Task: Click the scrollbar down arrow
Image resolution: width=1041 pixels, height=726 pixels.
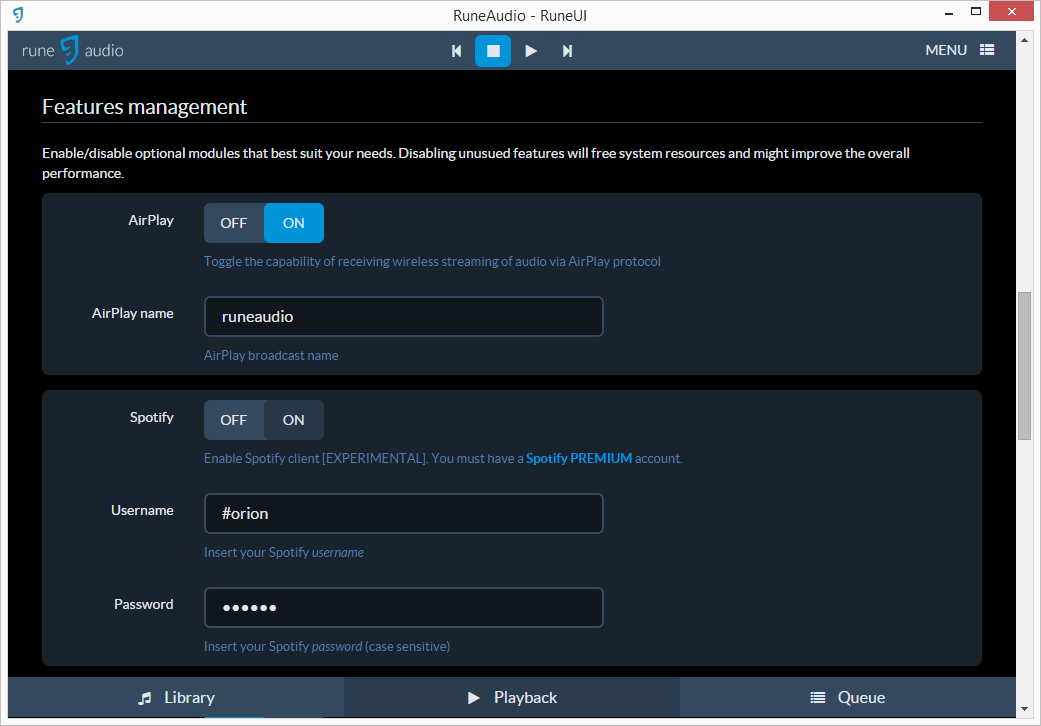Action: click(1024, 709)
